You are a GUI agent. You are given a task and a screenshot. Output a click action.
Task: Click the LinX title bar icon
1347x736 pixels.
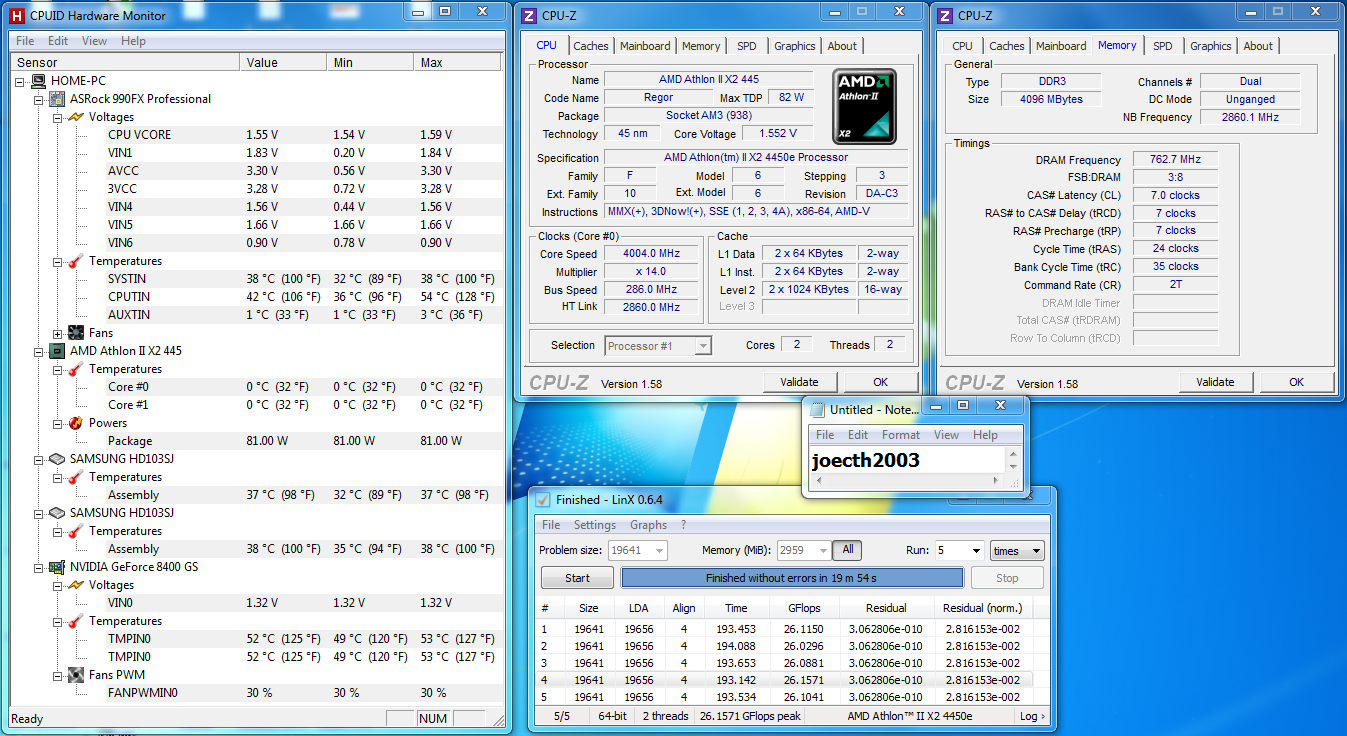[542, 500]
